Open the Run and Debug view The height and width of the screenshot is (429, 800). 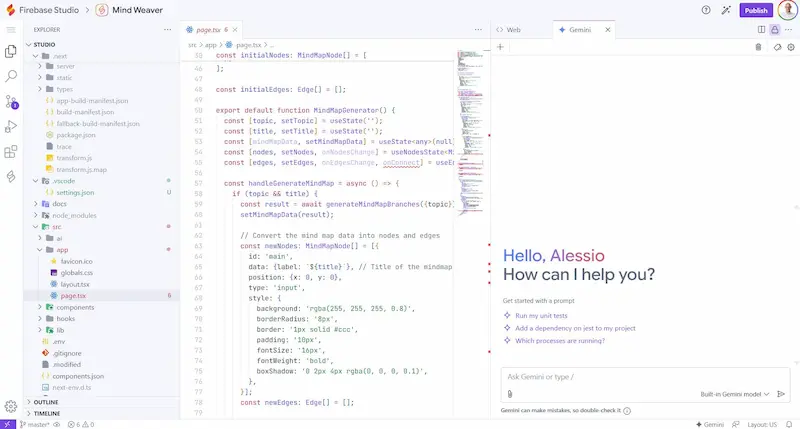point(11,127)
